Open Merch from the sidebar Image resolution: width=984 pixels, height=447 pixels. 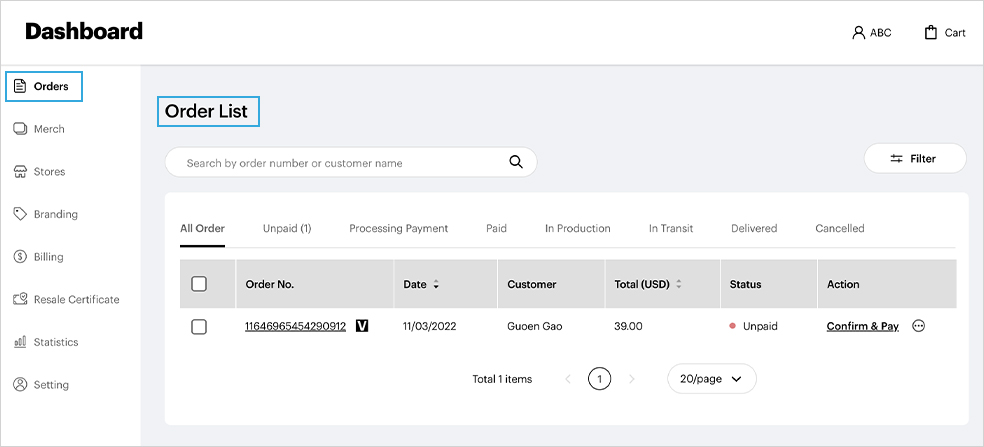coord(48,129)
